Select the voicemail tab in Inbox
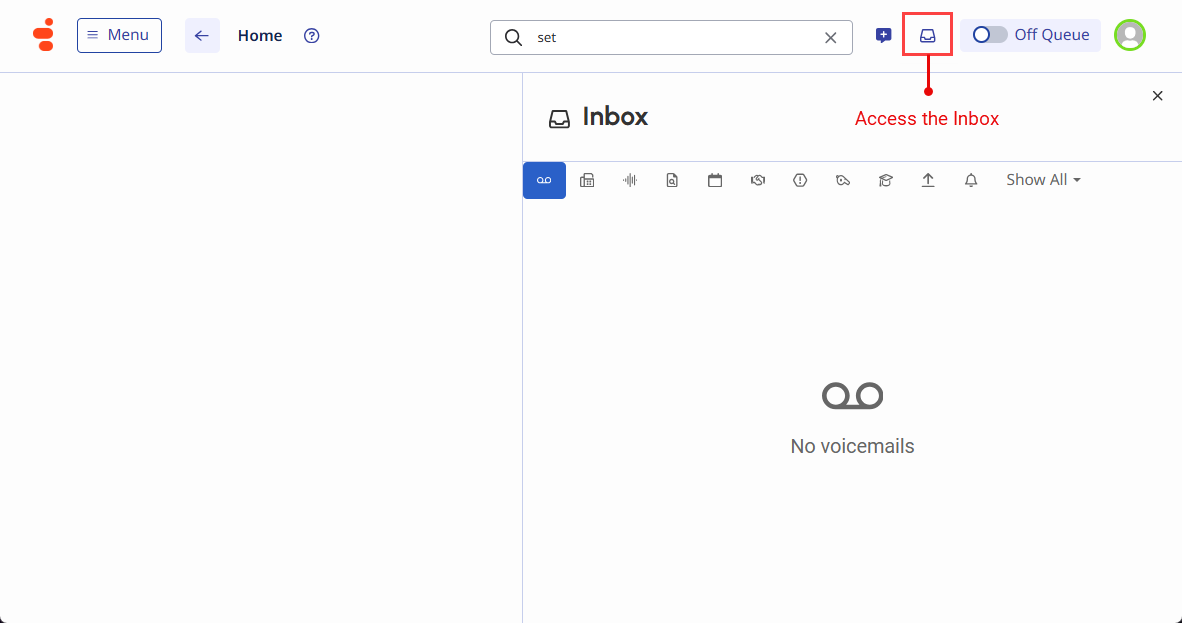Screen dimensions: 1182x623 point(544,180)
